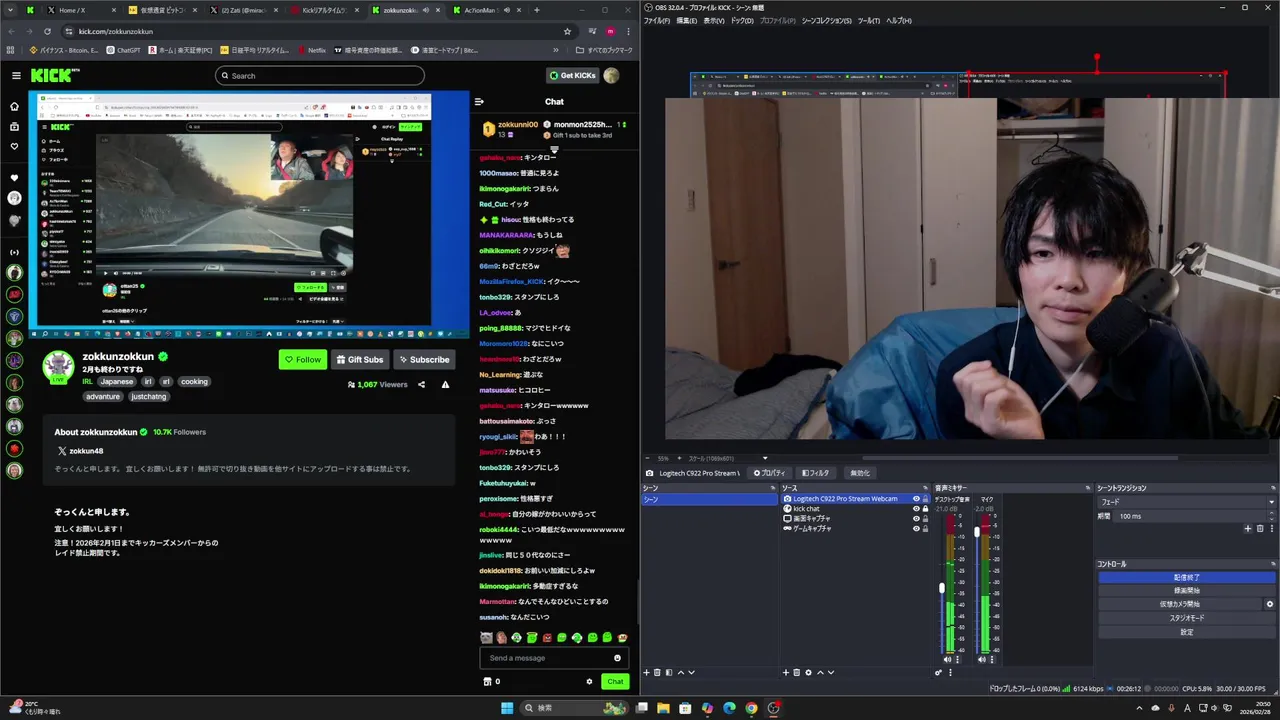Mute the Desktop audio speaker icon
The width and height of the screenshot is (1280, 720).
(947, 660)
